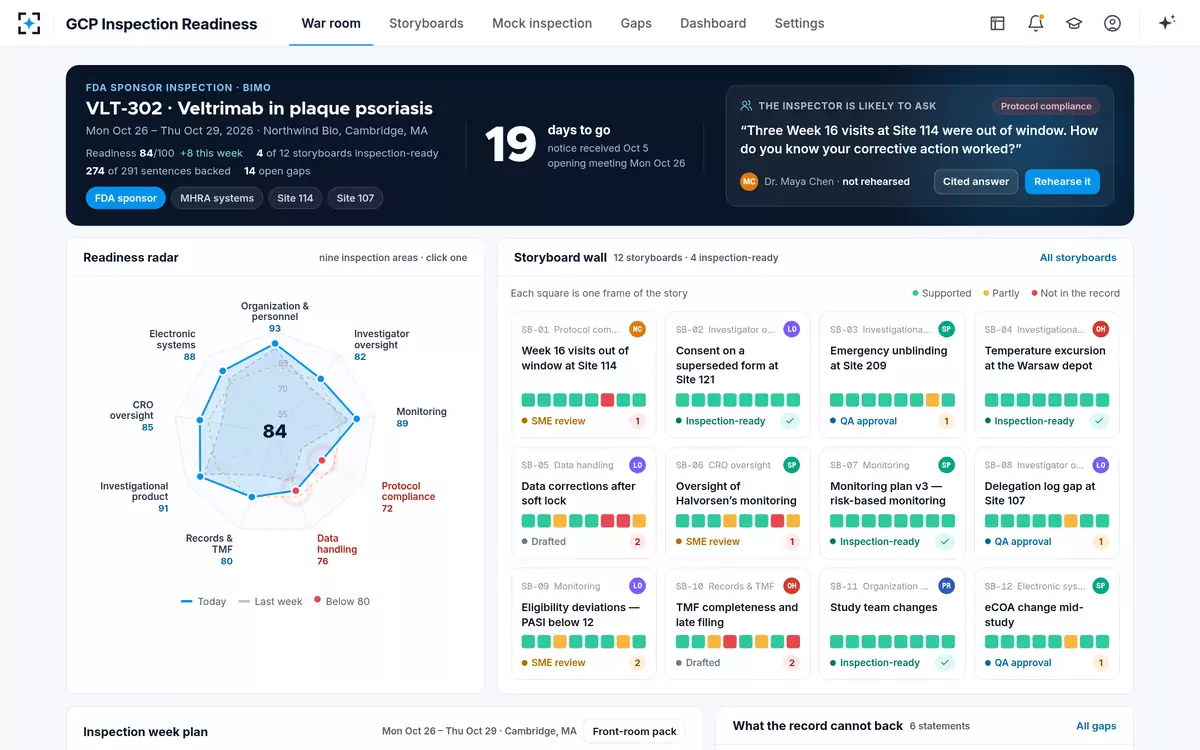Select 'Monitoring 89' axis on the radar

pyautogui.click(x=421, y=417)
